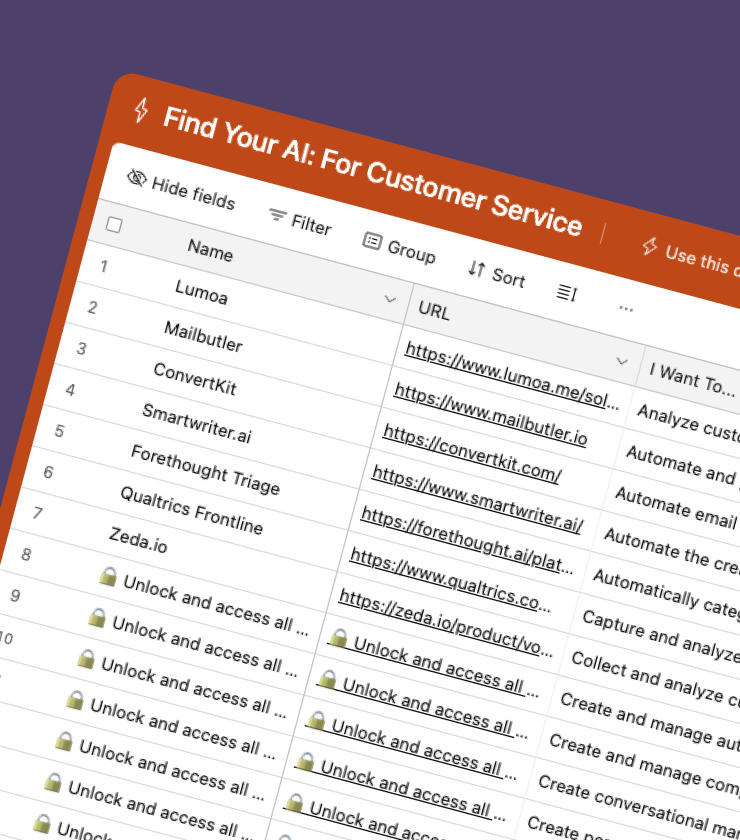The width and height of the screenshot is (740, 840).
Task: Click the crossed-eye Hide fields icon
Action: 137,177
